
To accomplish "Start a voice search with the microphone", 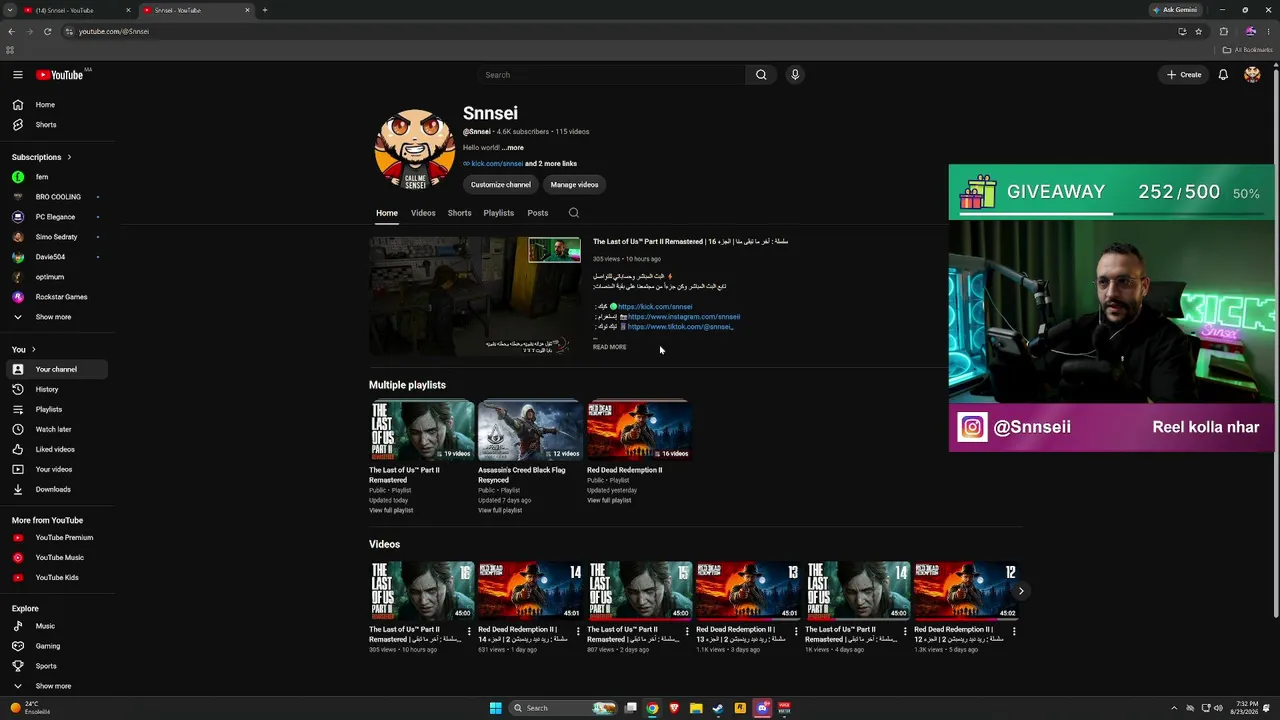I will pos(795,75).
